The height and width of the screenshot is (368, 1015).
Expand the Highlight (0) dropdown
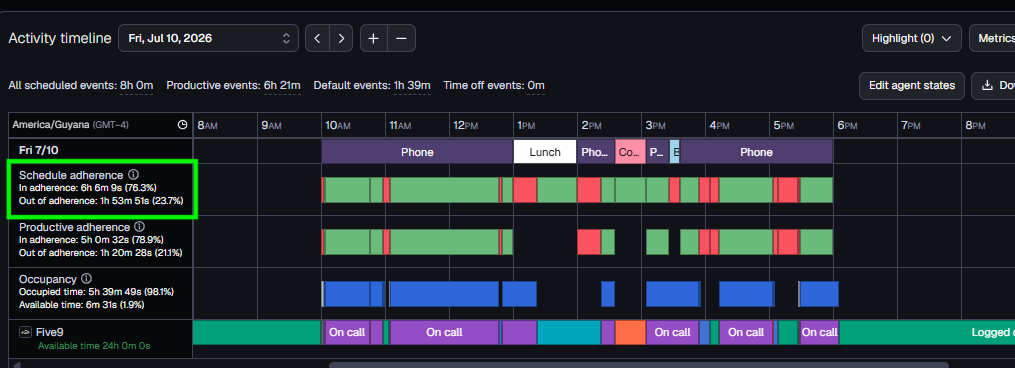coord(911,38)
